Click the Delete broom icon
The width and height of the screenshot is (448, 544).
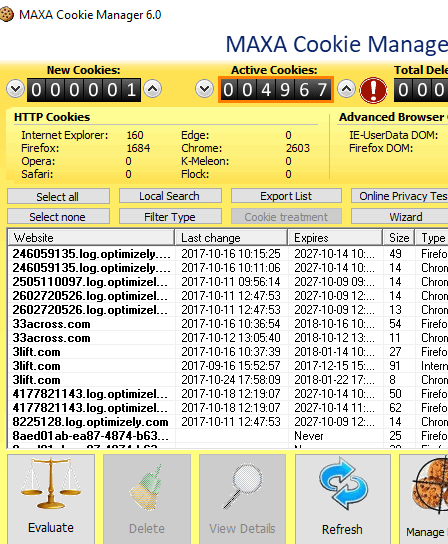(146, 487)
